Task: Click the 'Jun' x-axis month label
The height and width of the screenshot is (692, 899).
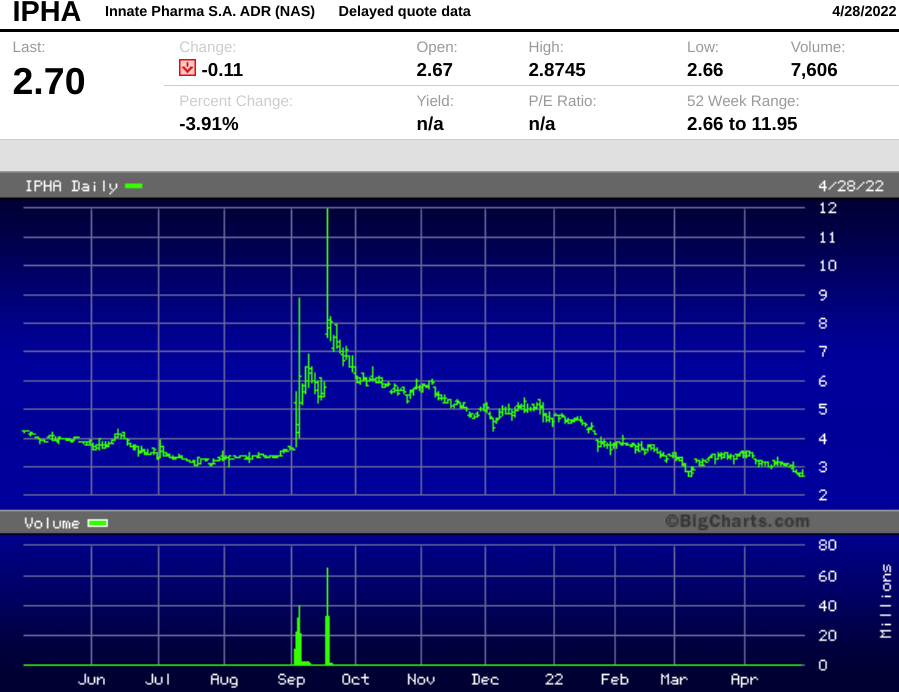Action: [91, 679]
